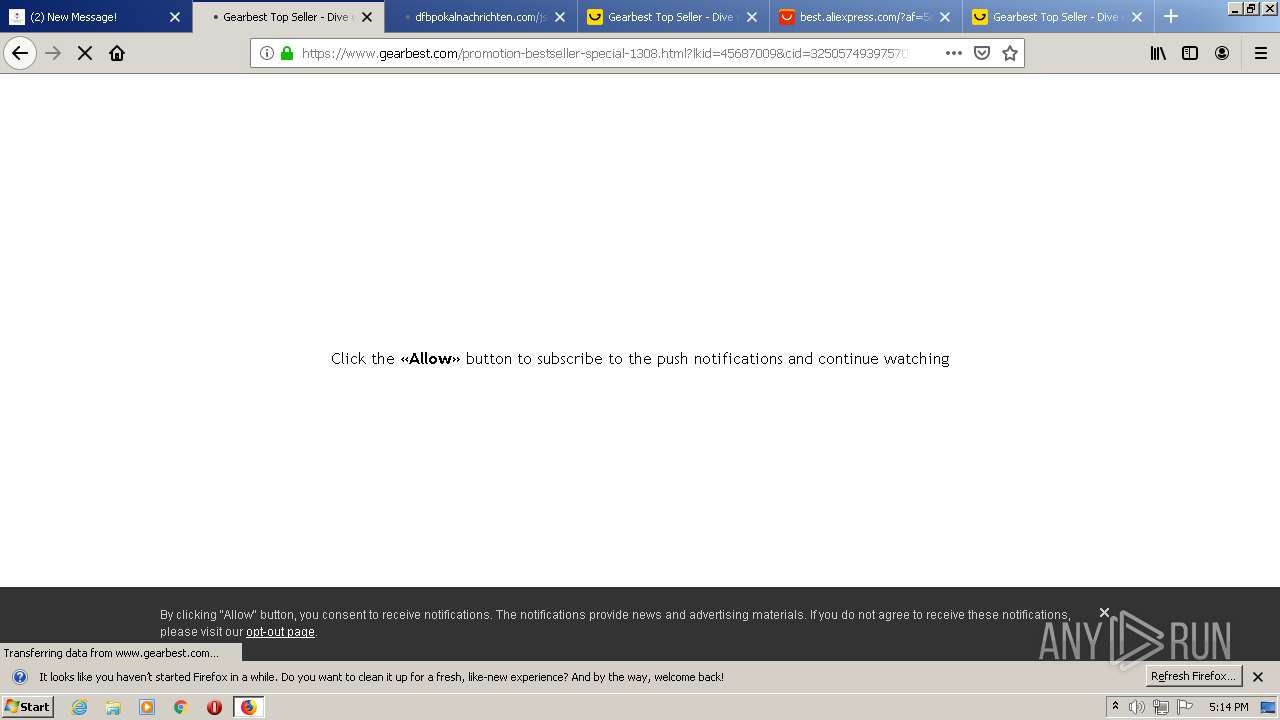
Task: Open the Action Center flag icon
Action: tap(1185, 707)
